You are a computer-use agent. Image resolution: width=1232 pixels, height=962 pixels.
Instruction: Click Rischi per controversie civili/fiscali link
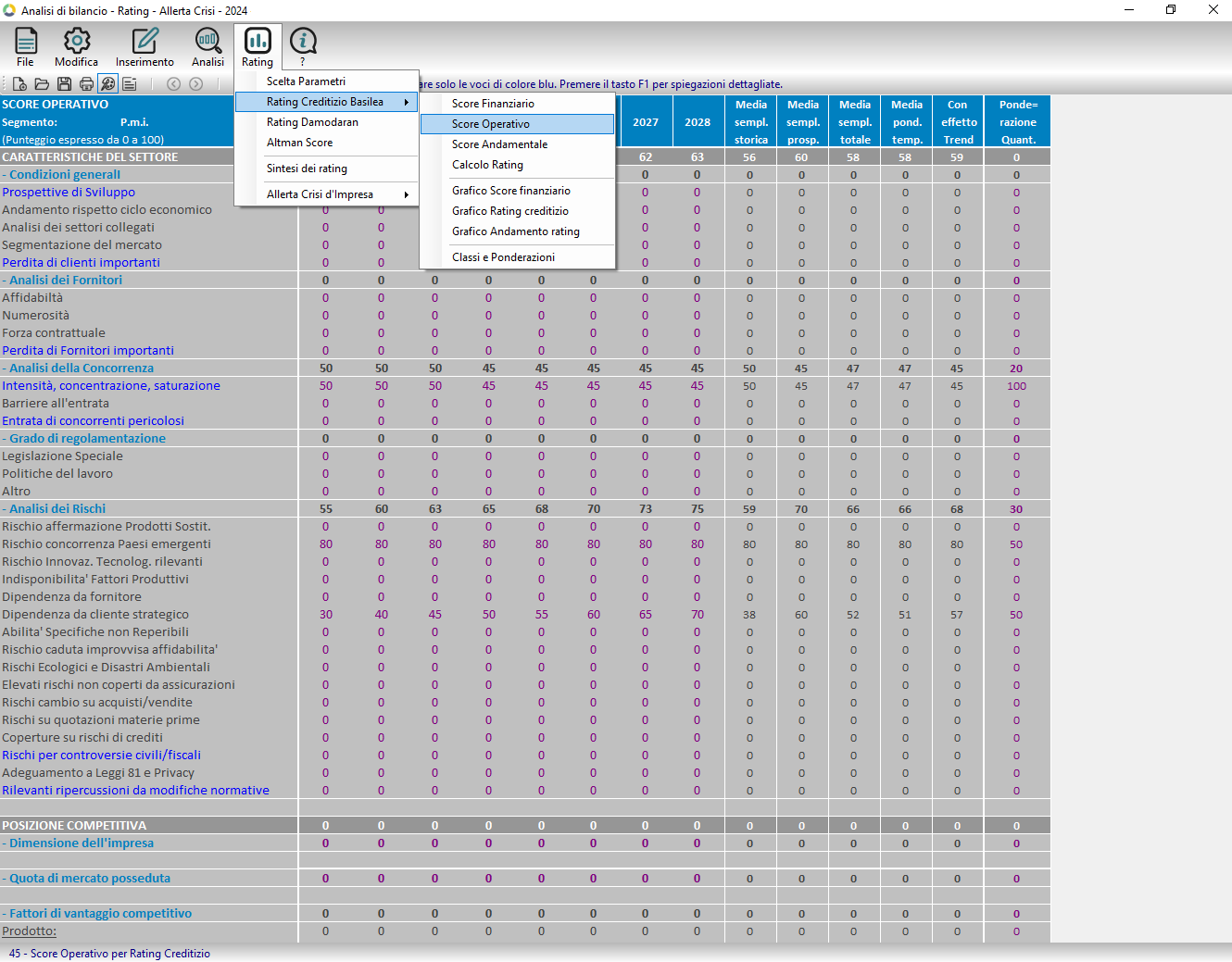(x=101, y=756)
